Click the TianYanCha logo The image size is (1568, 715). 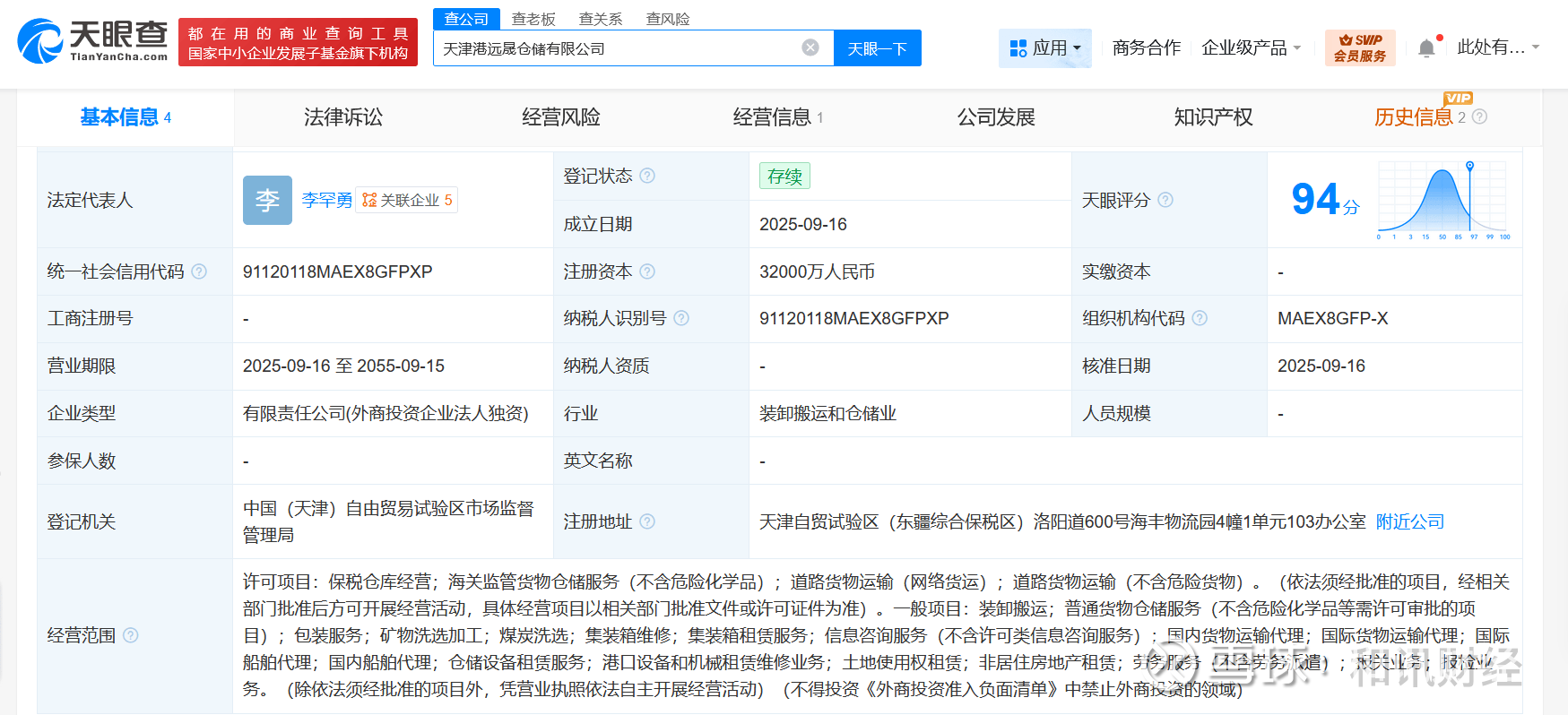point(92,41)
